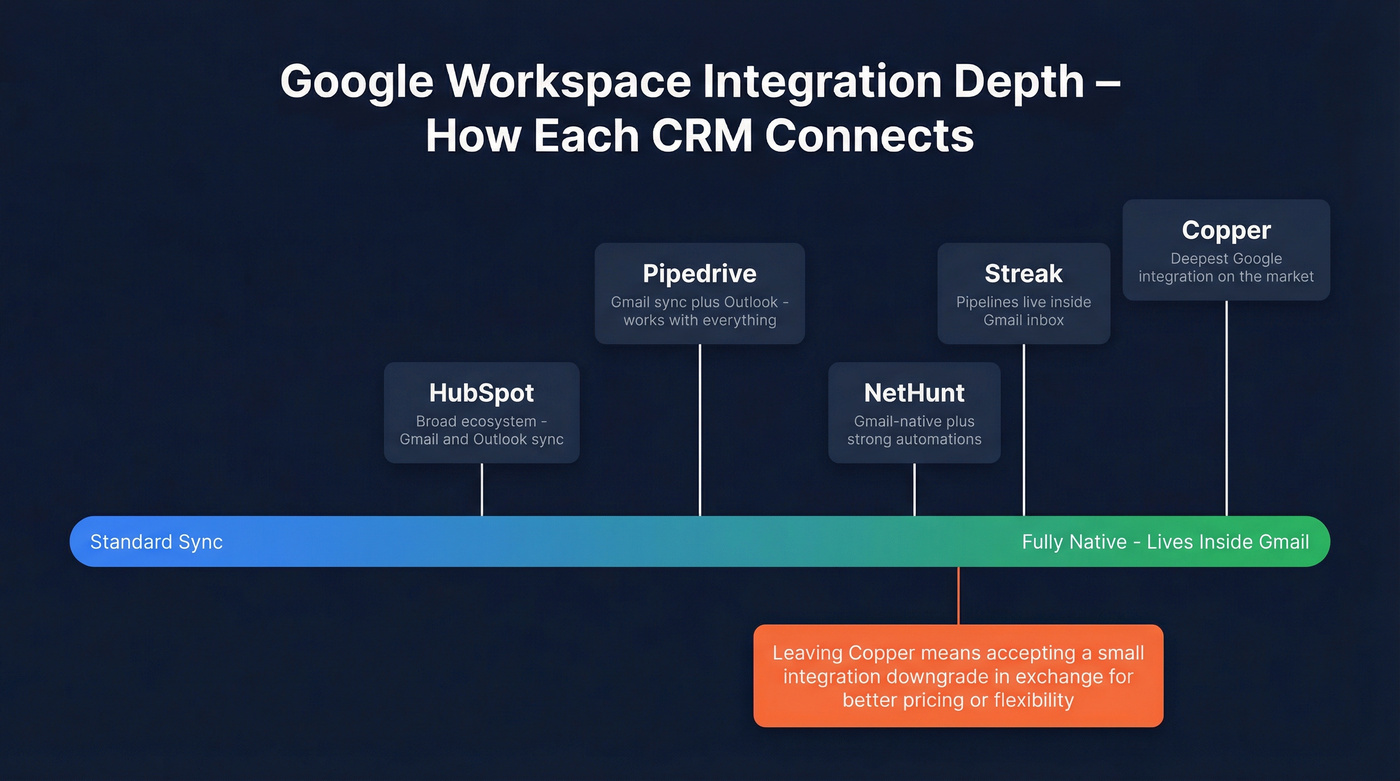Click the Standard Sync label

(156, 541)
